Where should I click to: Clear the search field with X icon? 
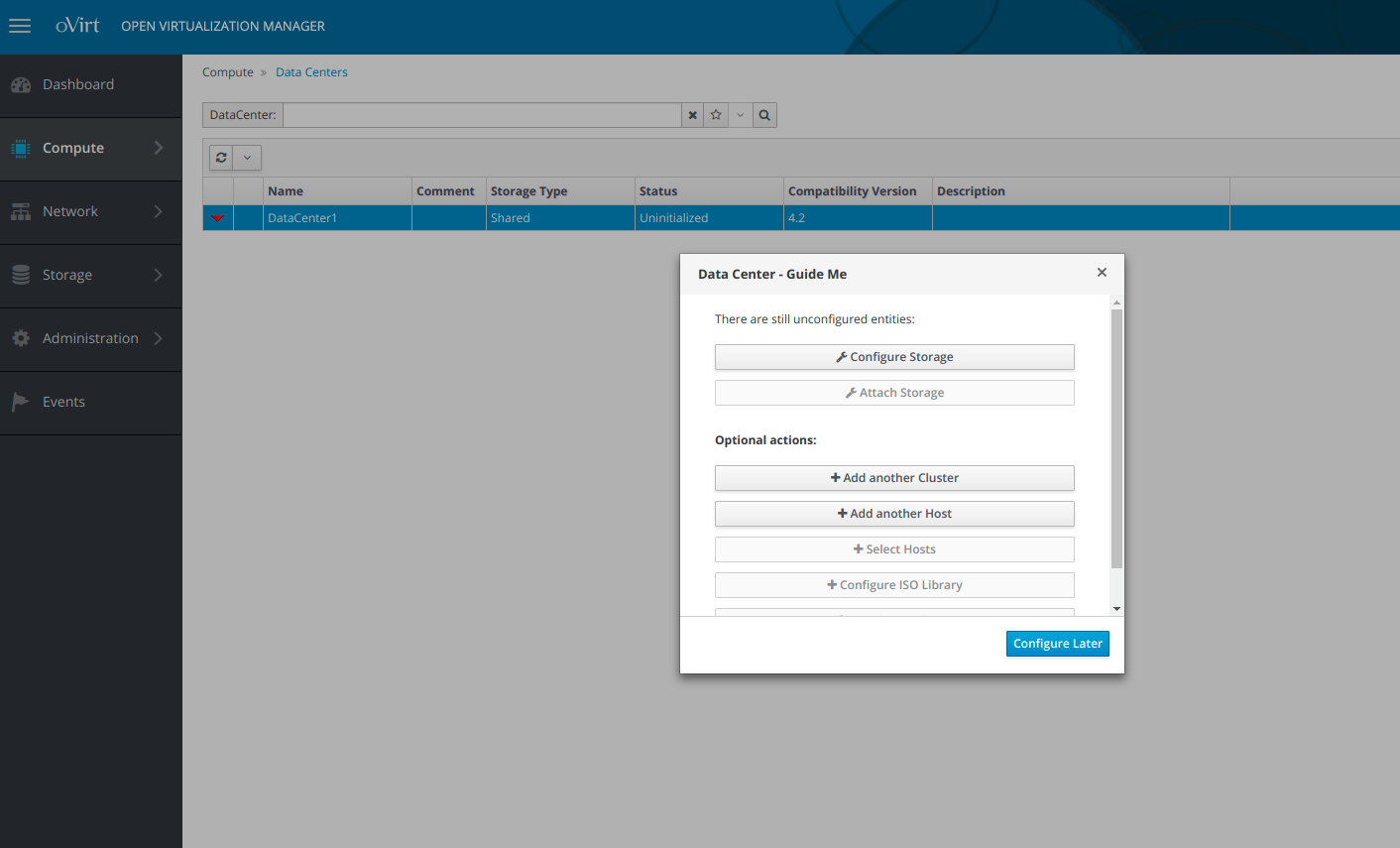tap(693, 115)
